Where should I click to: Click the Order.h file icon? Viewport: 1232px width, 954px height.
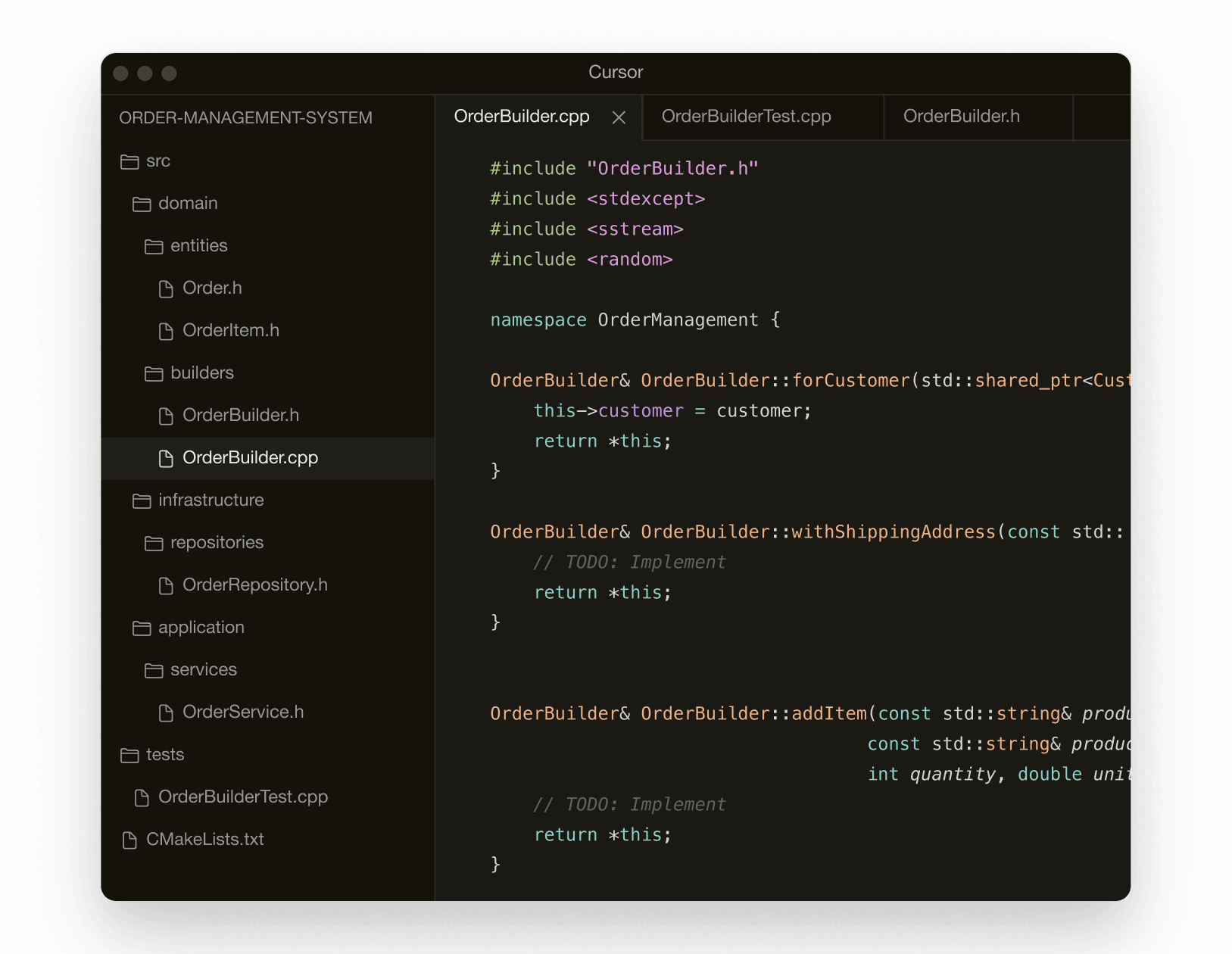166,288
